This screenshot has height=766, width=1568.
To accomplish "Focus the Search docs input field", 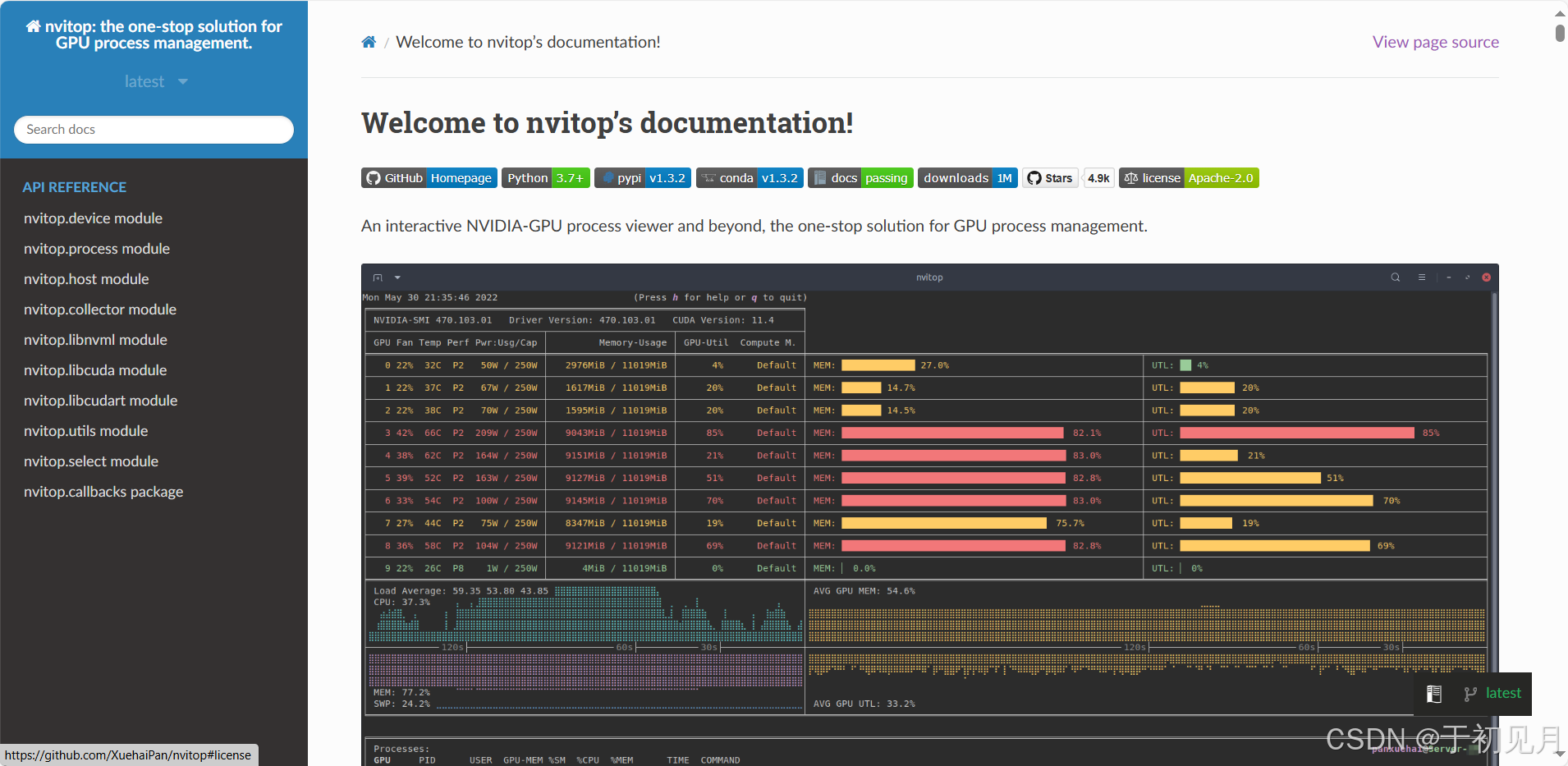I will pyautogui.click(x=154, y=130).
